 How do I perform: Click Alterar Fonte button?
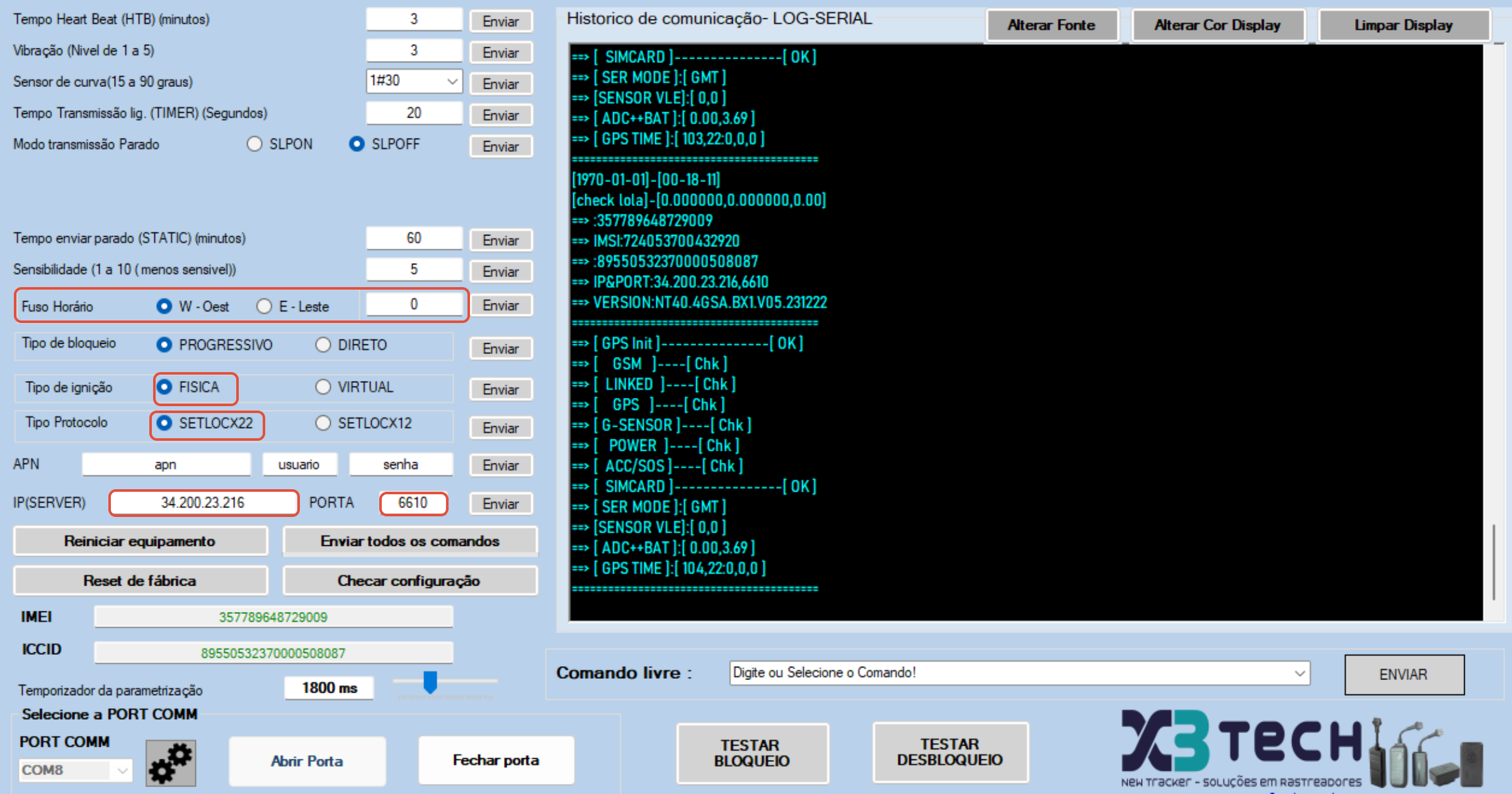click(1051, 25)
